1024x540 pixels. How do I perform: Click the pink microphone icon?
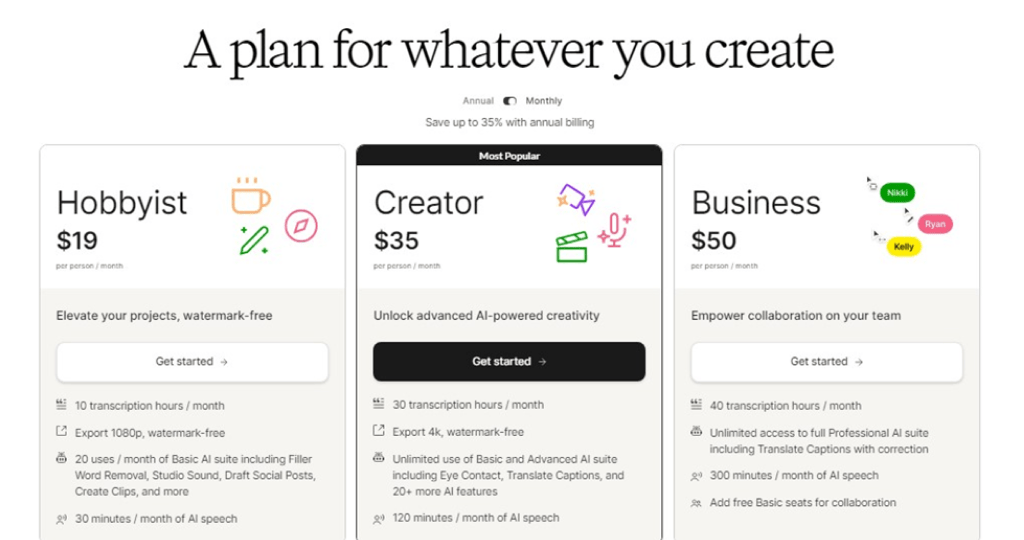(615, 231)
